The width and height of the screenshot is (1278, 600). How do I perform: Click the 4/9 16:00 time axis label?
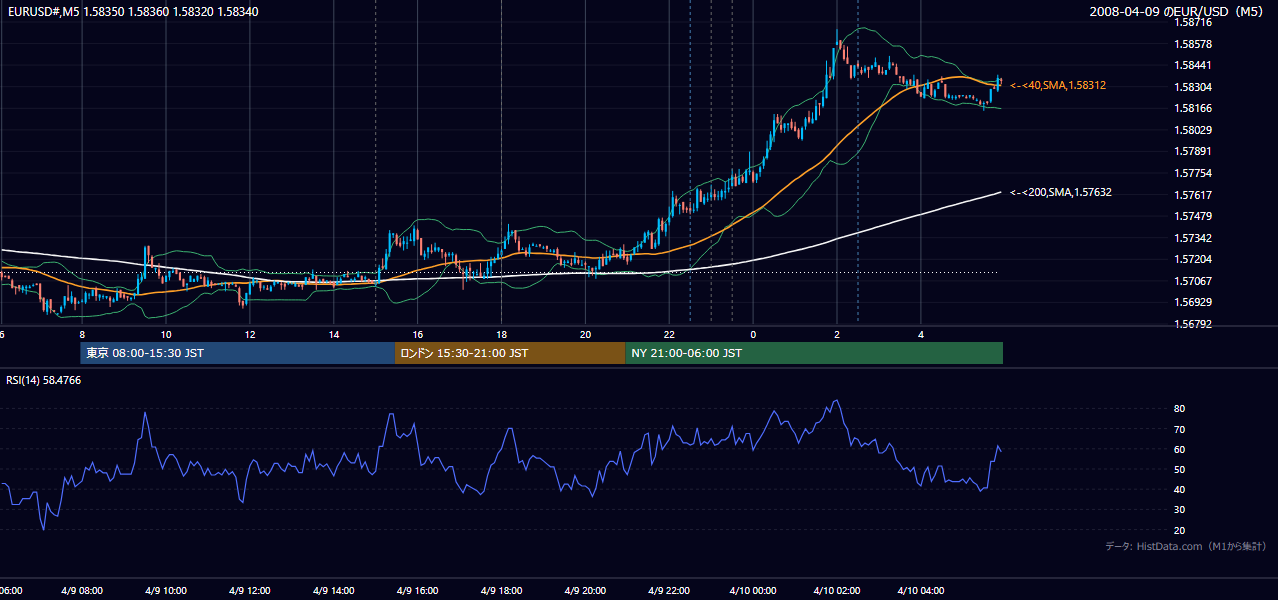tap(418, 590)
